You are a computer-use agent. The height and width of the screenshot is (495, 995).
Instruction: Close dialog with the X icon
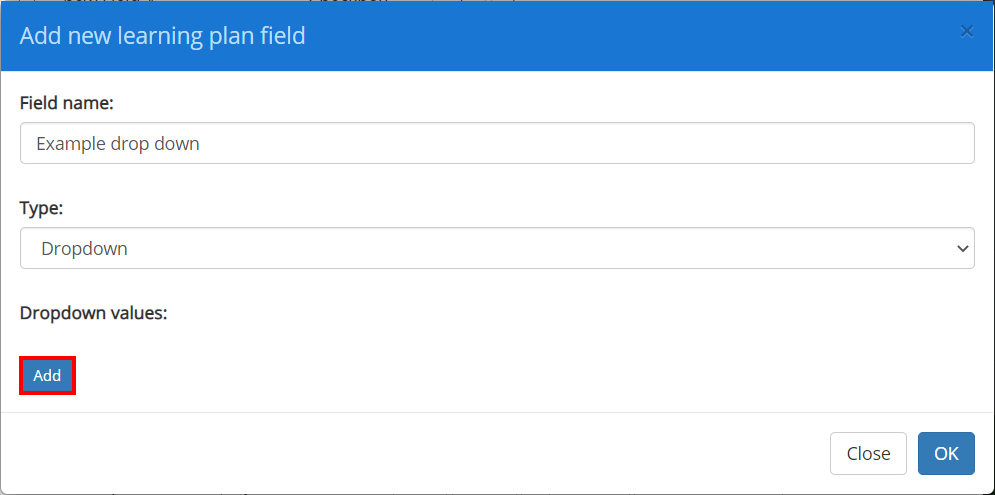click(966, 32)
